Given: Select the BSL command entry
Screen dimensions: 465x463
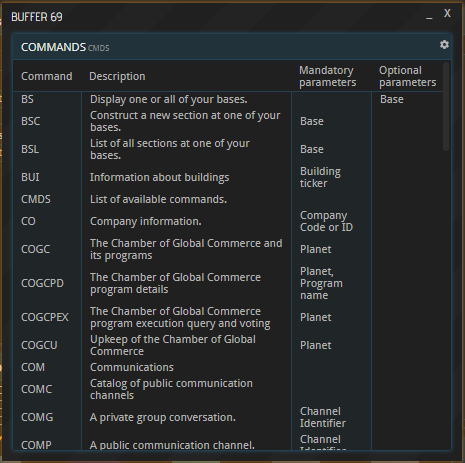Looking at the screenshot, I should click(30, 149).
